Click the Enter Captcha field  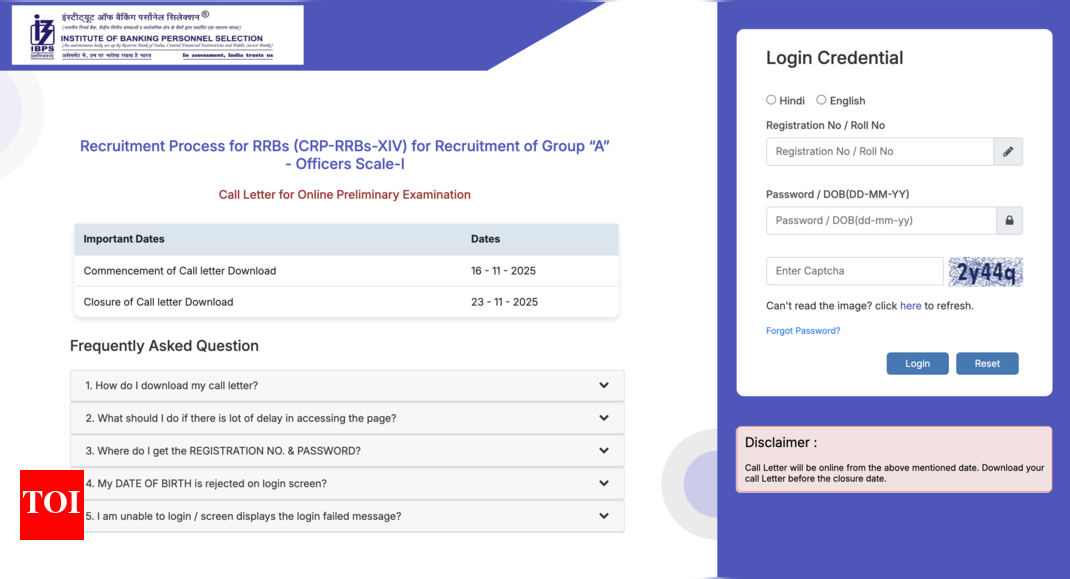(x=854, y=271)
